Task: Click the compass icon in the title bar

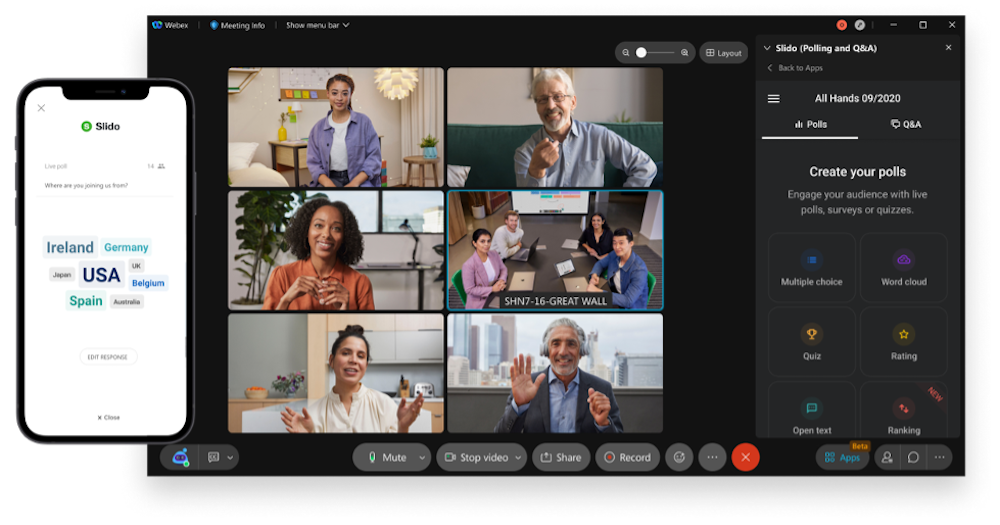Action: (x=860, y=25)
